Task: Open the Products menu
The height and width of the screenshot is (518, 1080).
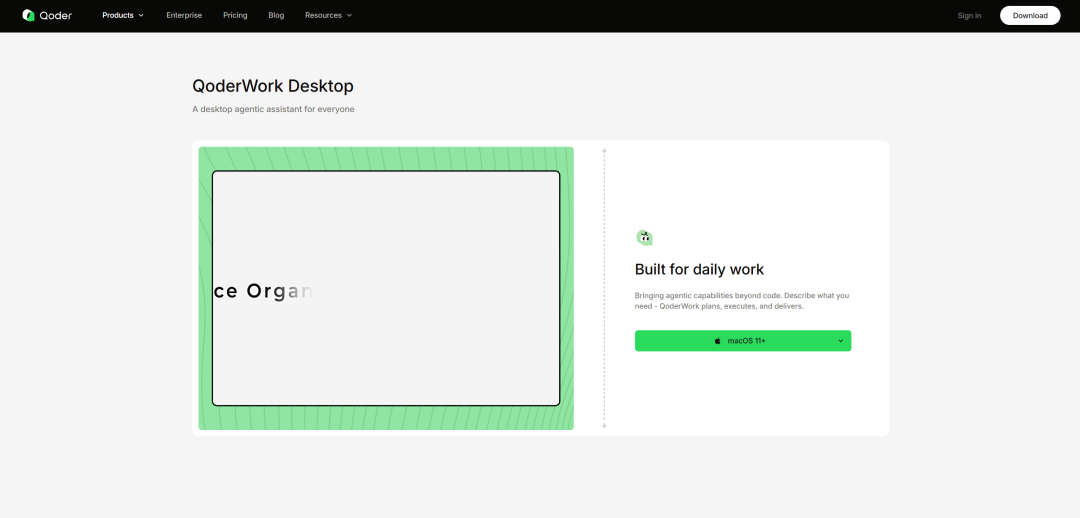Action: coord(123,15)
